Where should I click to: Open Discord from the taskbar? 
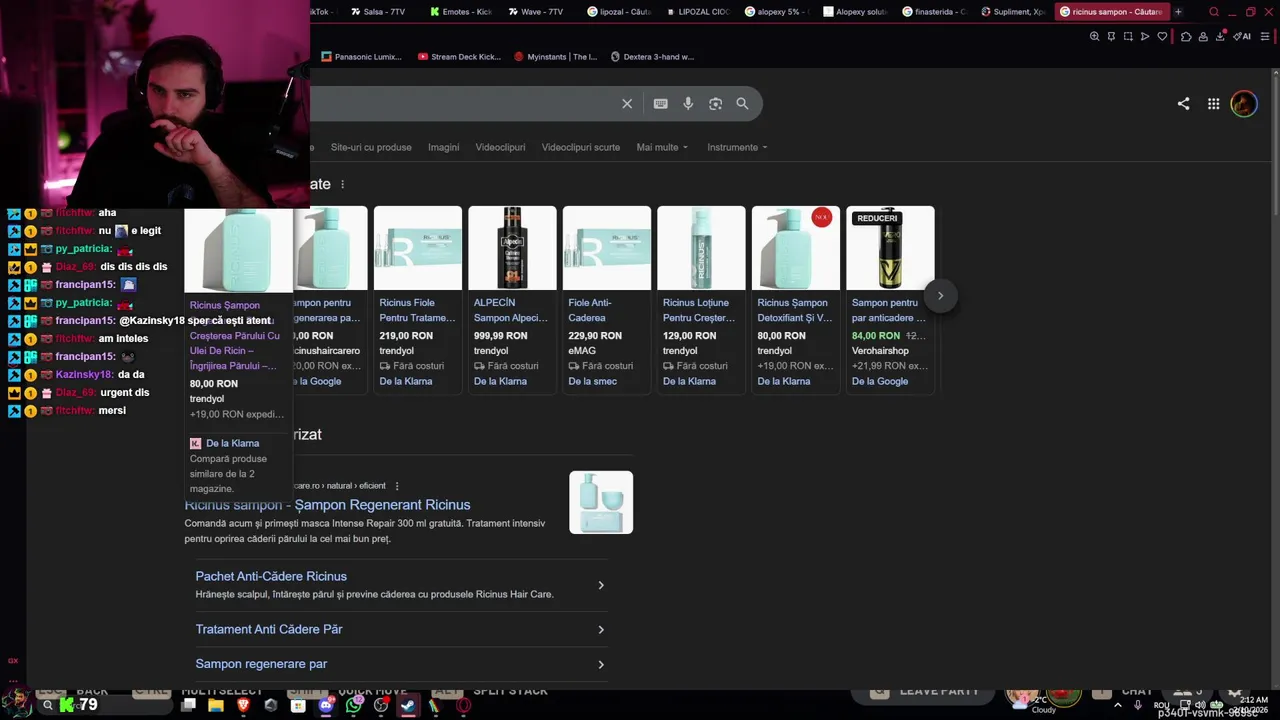pyautogui.click(x=326, y=705)
